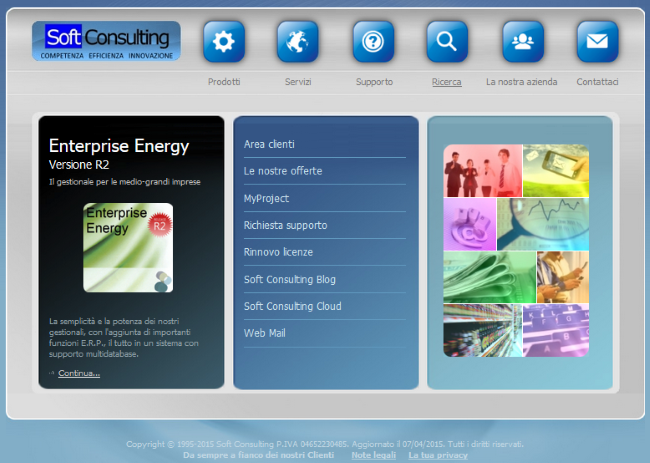This screenshot has height=463, width=650.
Task: Open La tua privacy footer link
Action: (x=438, y=455)
